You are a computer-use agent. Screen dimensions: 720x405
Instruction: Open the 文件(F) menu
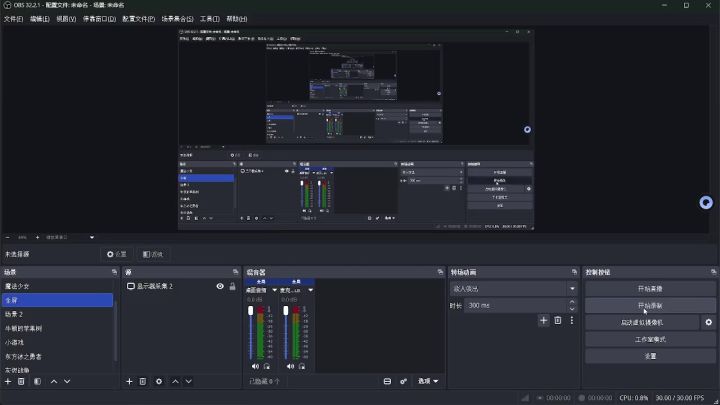[13, 19]
